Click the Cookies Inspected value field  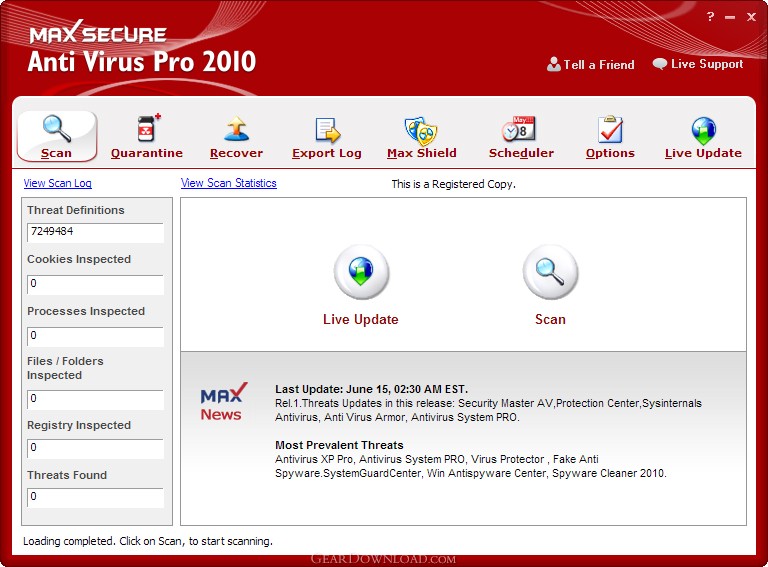(96, 284)
